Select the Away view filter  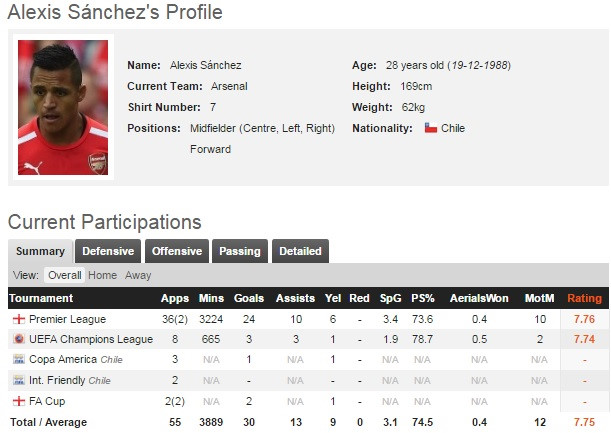click(x=138, y=275)
